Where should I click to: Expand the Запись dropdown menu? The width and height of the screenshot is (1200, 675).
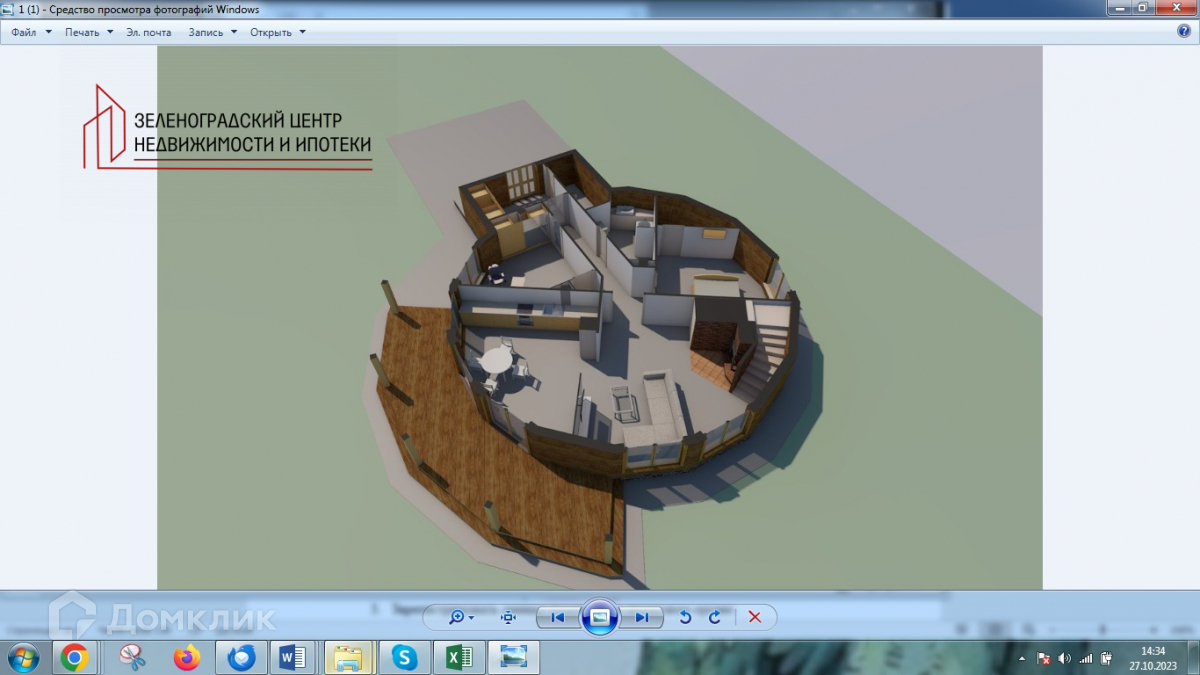(x=213, y=32)
